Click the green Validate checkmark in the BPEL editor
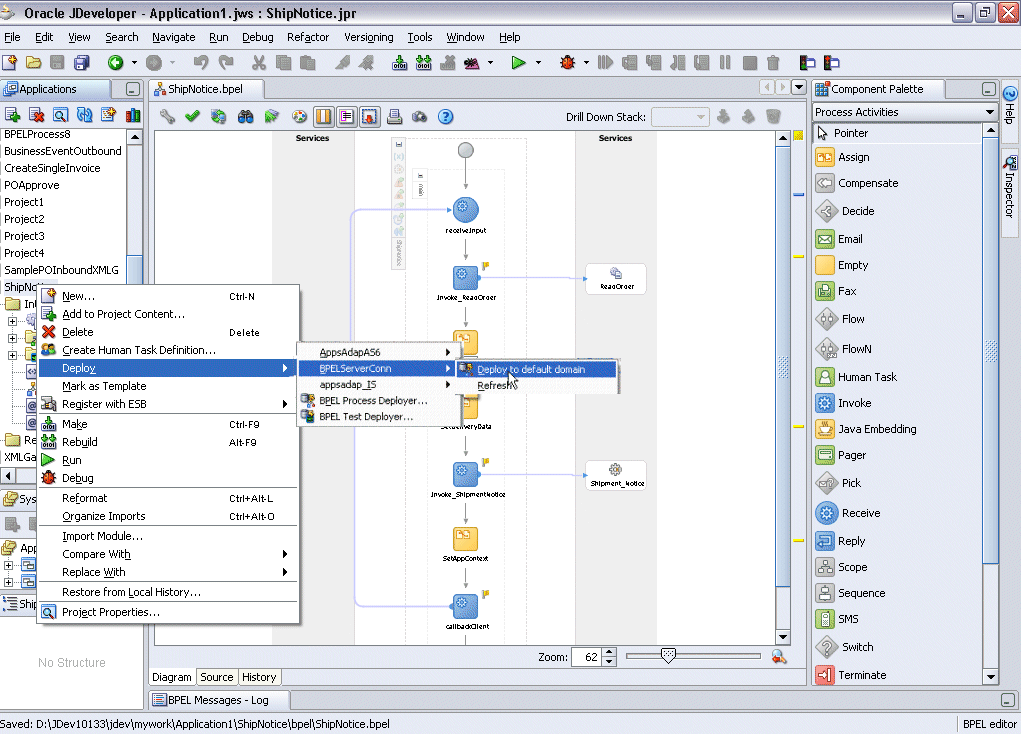 click(192, 117)
